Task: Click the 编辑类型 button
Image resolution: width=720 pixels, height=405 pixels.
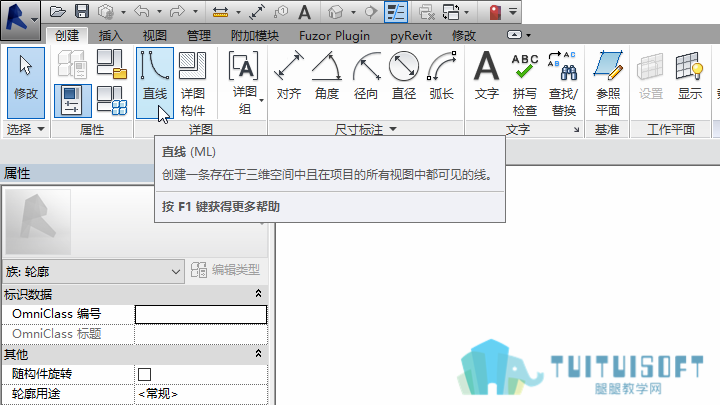Action: [225, 270]
